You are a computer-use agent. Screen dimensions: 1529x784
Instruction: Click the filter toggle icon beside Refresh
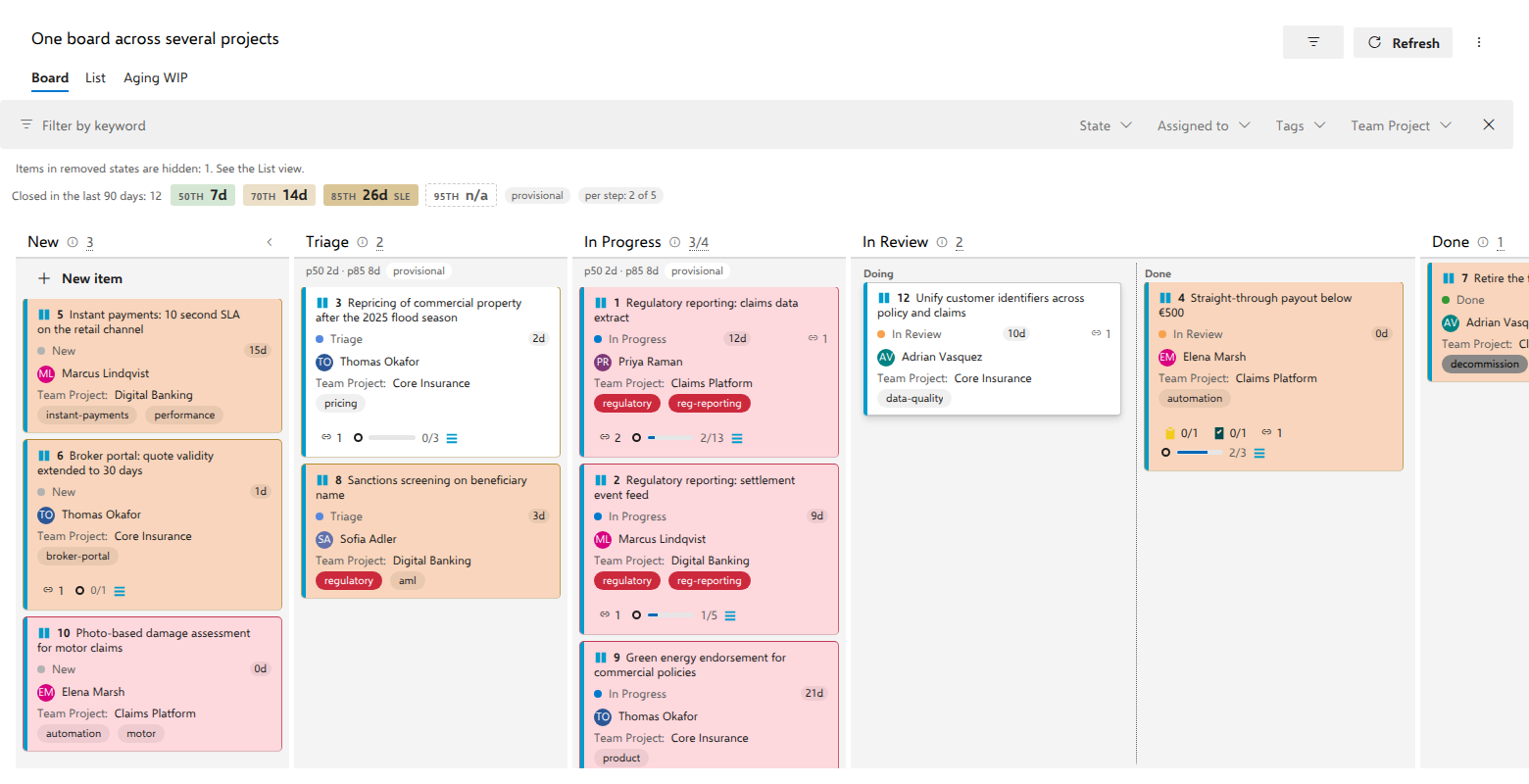coord(1313,42)
